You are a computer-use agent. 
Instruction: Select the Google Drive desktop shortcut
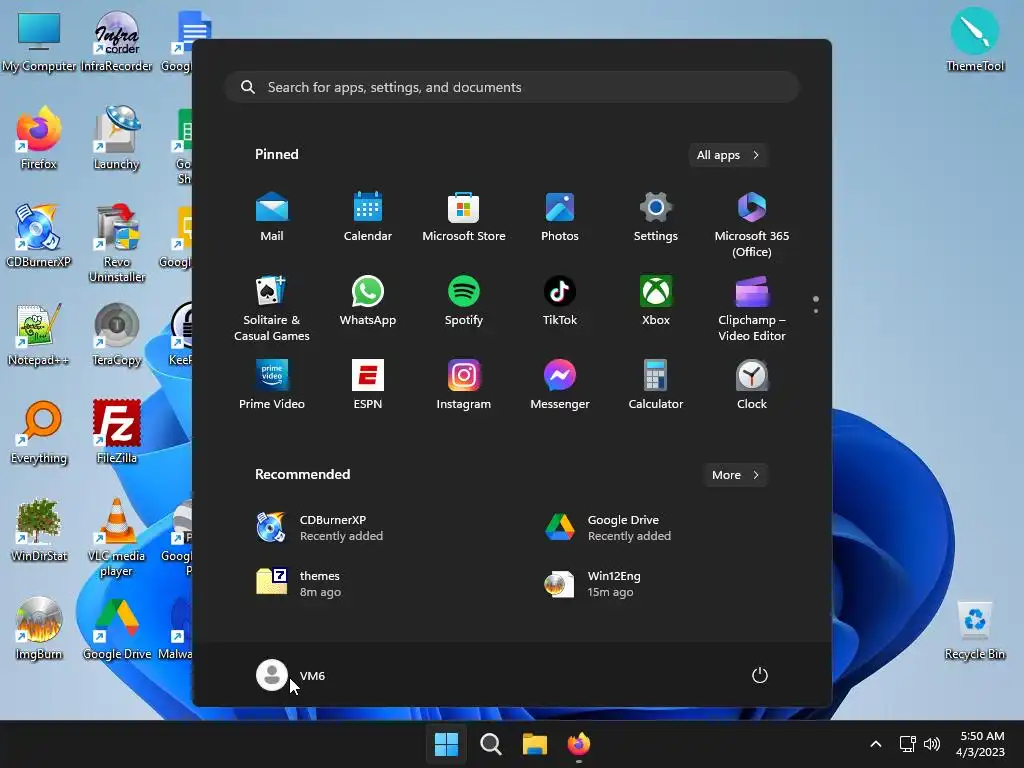click(x=117, y=628)
